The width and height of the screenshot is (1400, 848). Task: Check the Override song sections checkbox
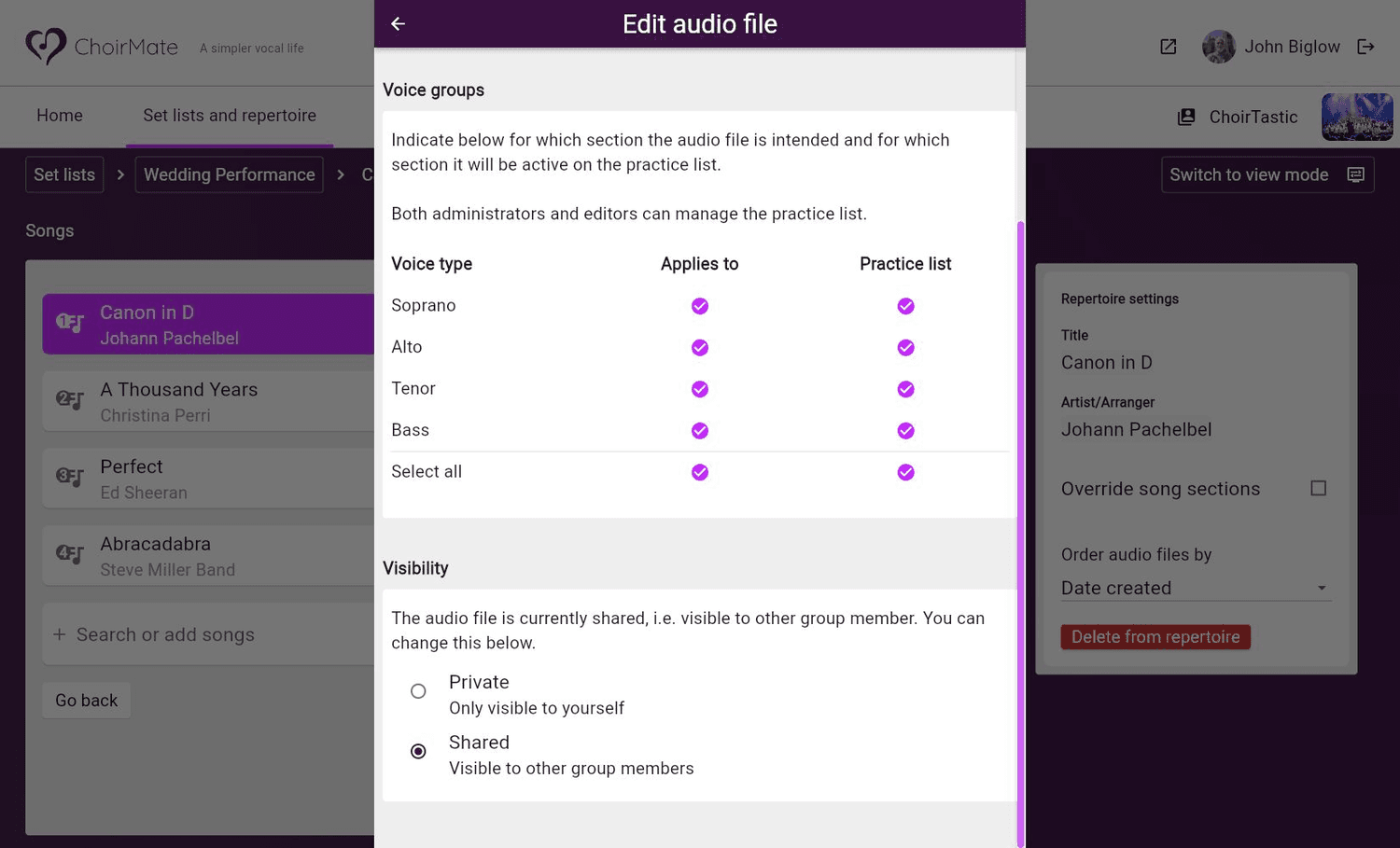[1318, 488]
